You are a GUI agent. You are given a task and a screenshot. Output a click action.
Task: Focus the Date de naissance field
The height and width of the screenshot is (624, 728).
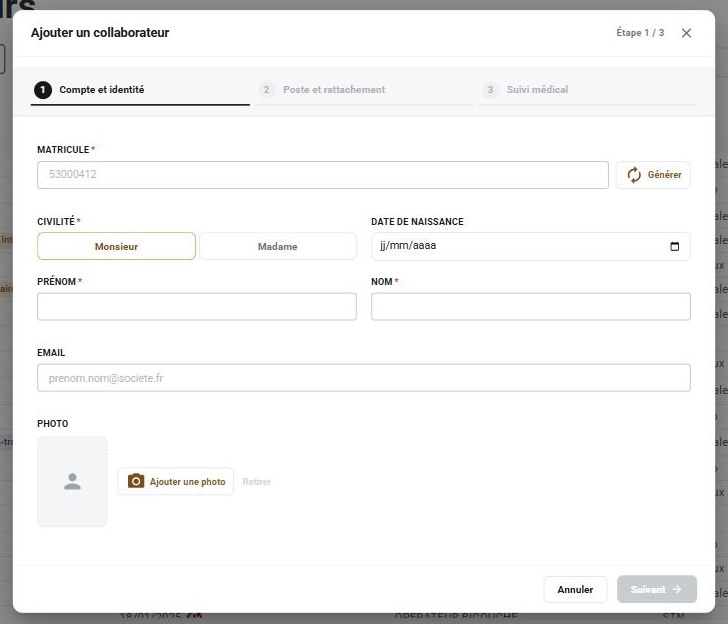click(x=531, y=246)
